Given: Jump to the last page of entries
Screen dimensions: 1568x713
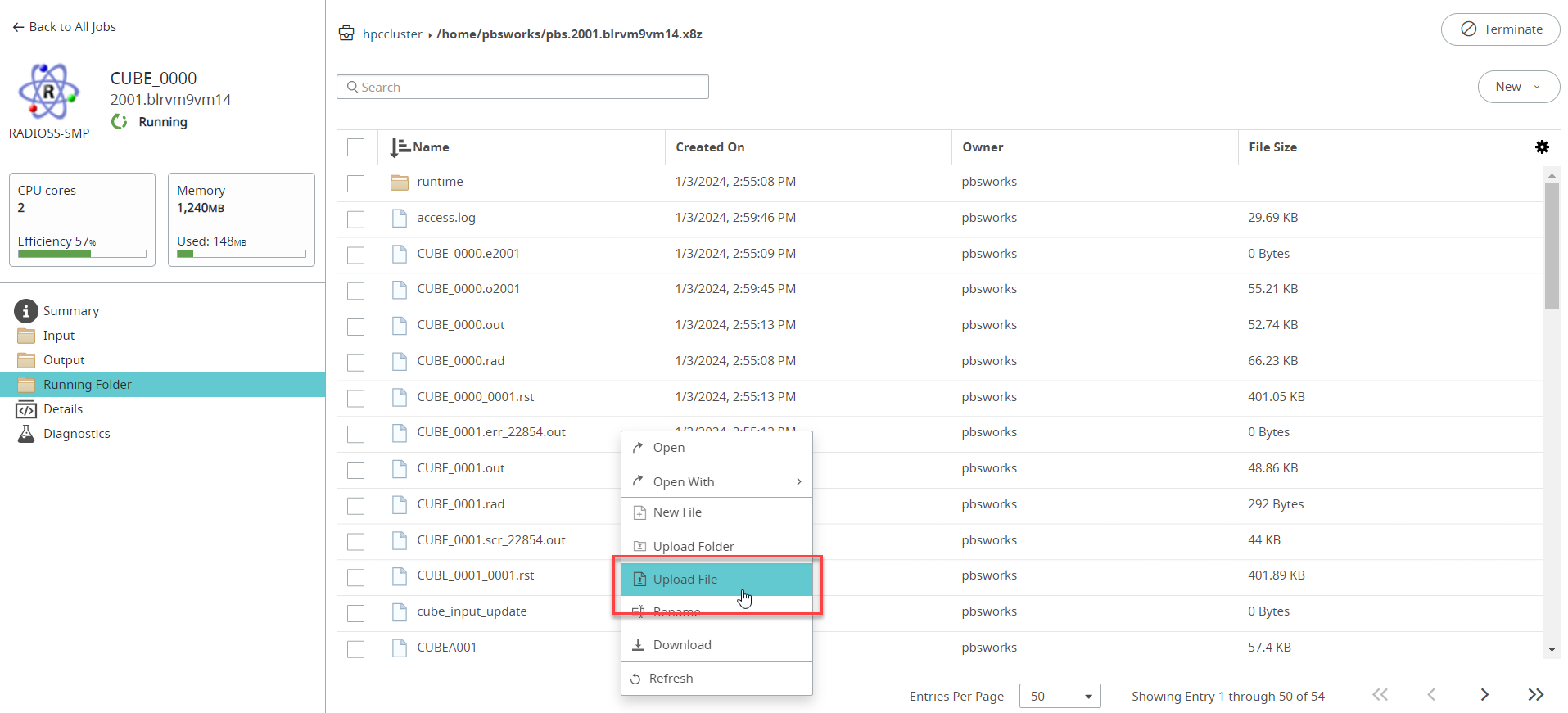Looking at the screenshot, I should tap(1536, 695).
